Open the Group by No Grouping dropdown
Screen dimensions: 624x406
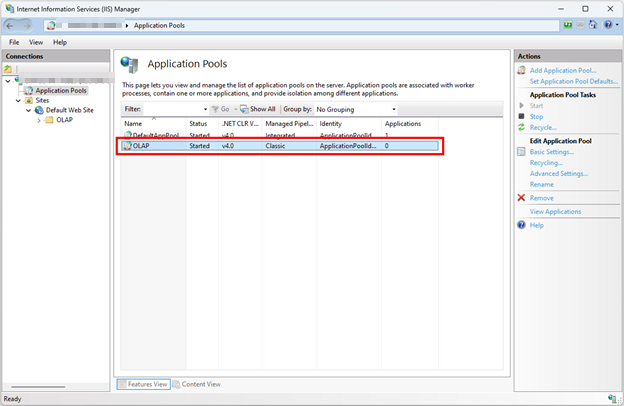(355, 109)
